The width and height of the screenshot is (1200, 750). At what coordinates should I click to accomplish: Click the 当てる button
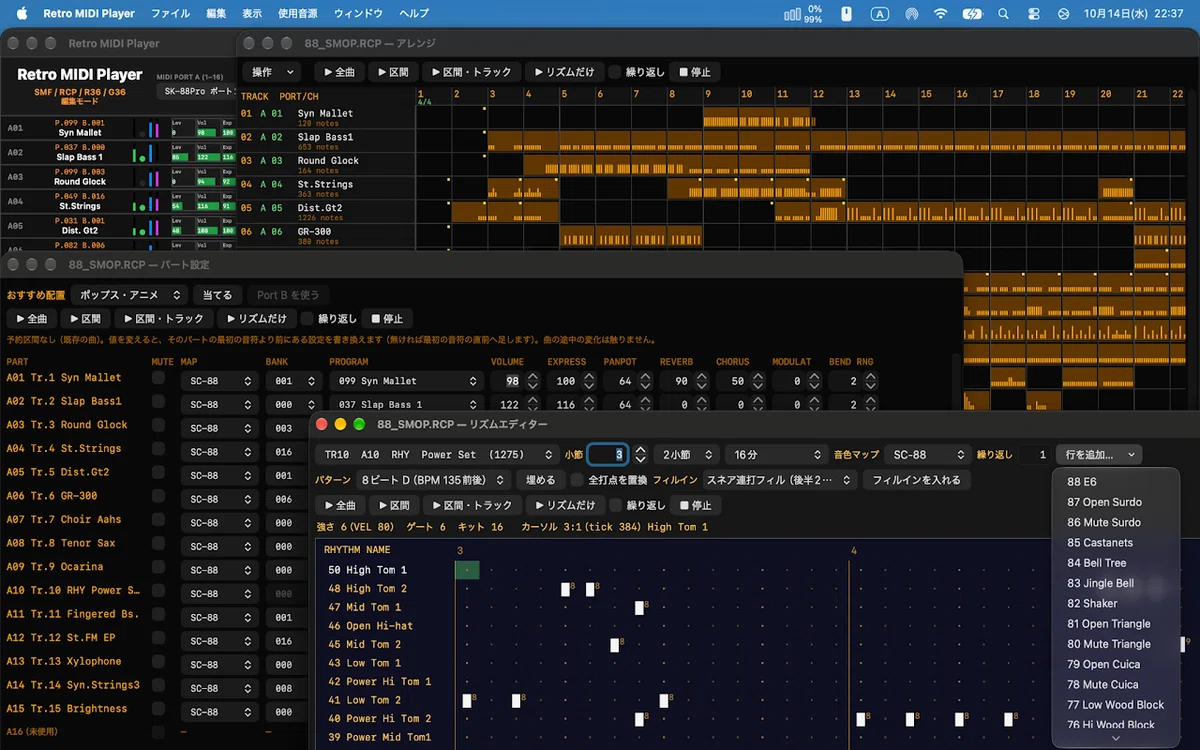tap(217, 295)
